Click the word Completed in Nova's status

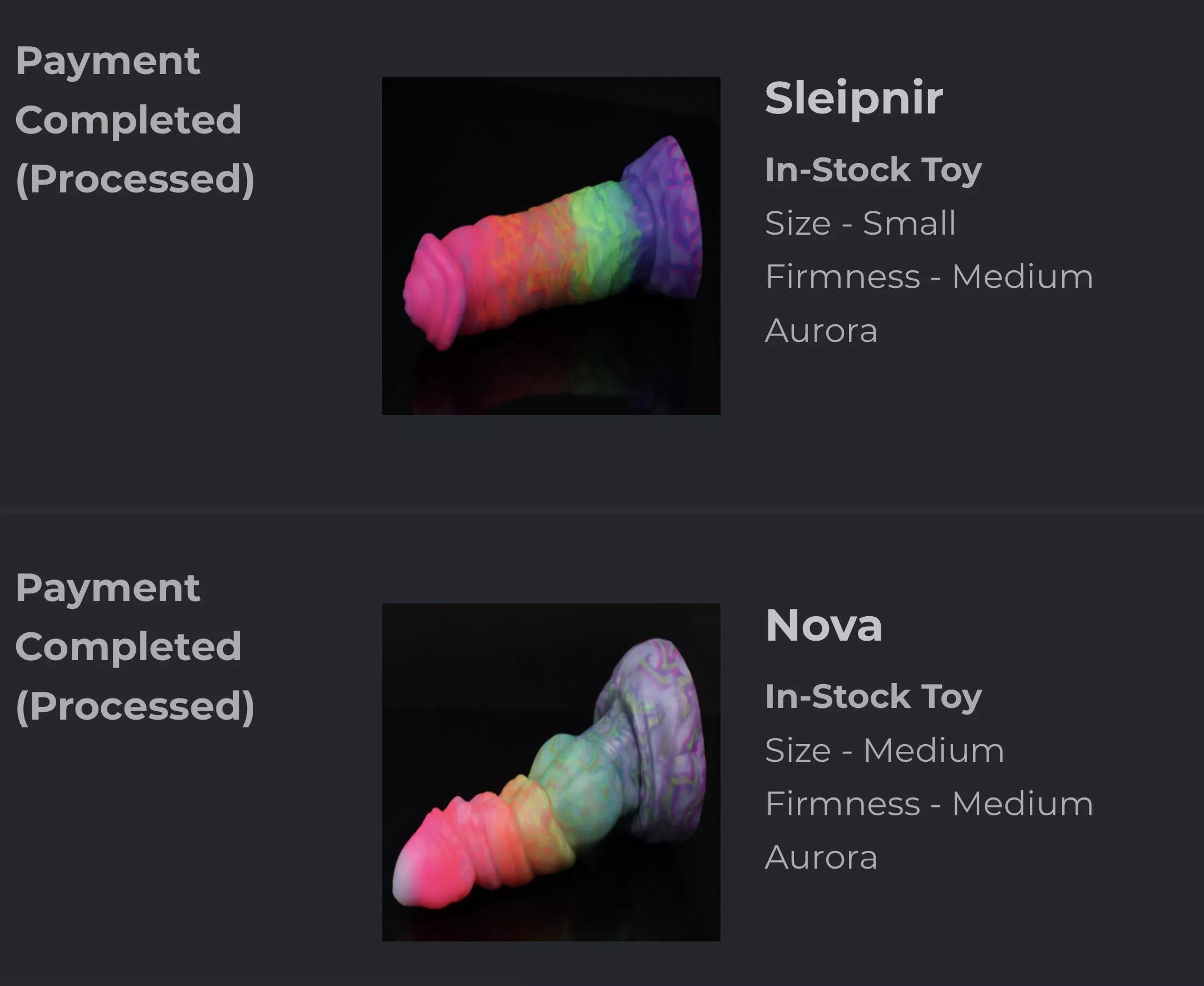pyautogui.click(x=128, y=646)
